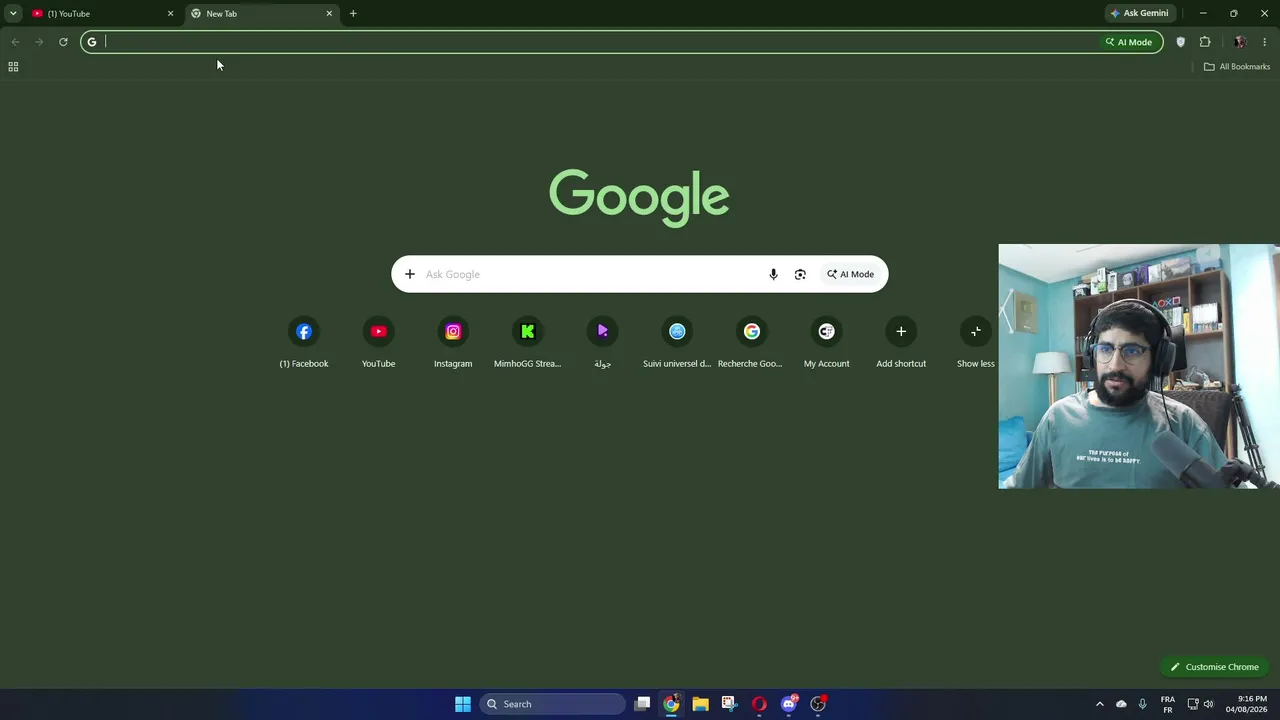This screenshot has height=720, width=1280.
Task: Open the Instagram shortcut
Action: click(x=453, y=343)
